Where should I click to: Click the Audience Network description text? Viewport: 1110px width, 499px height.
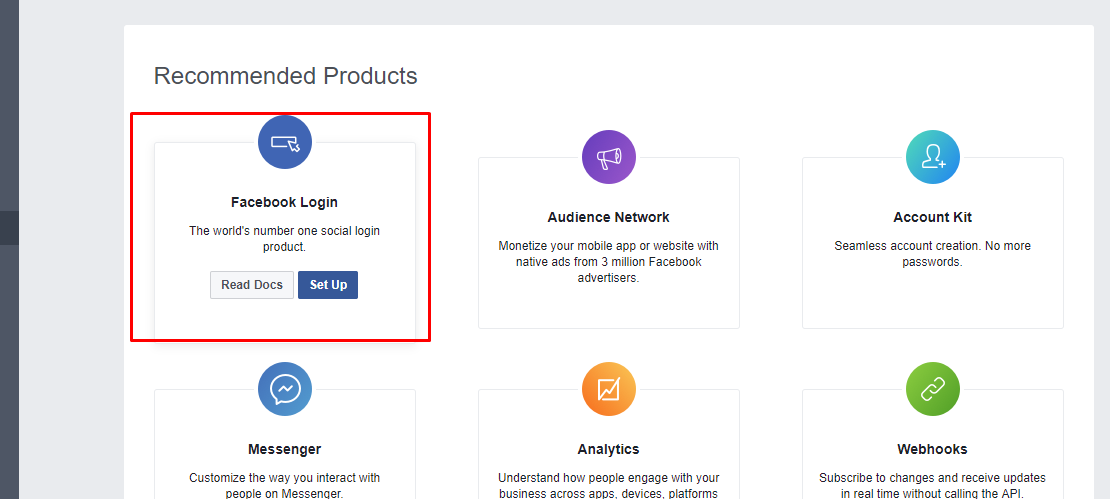(609, 262)
